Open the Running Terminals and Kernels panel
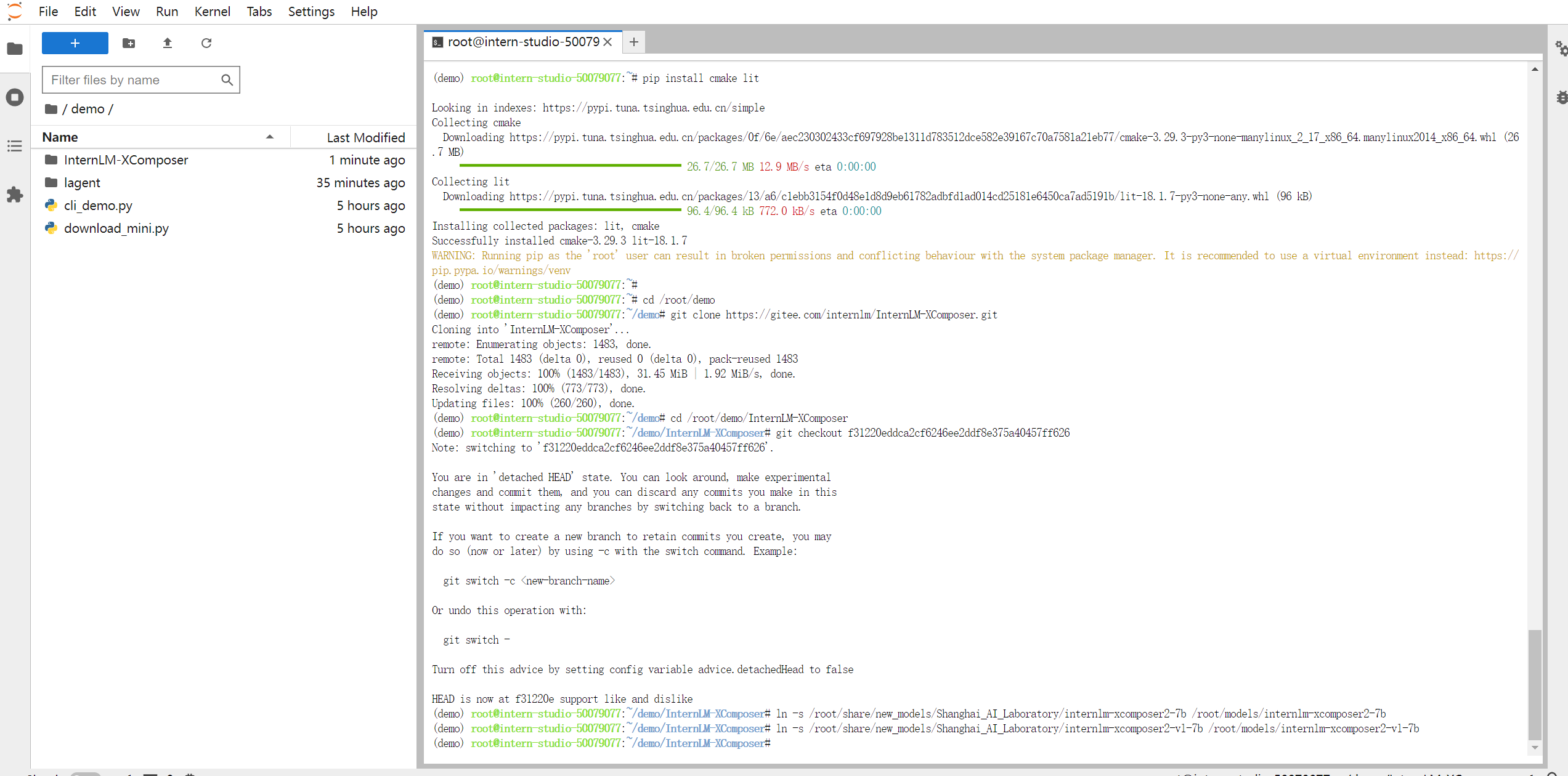Image resolution: width=1568 pixels, height=776 pixels. [x=15, y=97]
